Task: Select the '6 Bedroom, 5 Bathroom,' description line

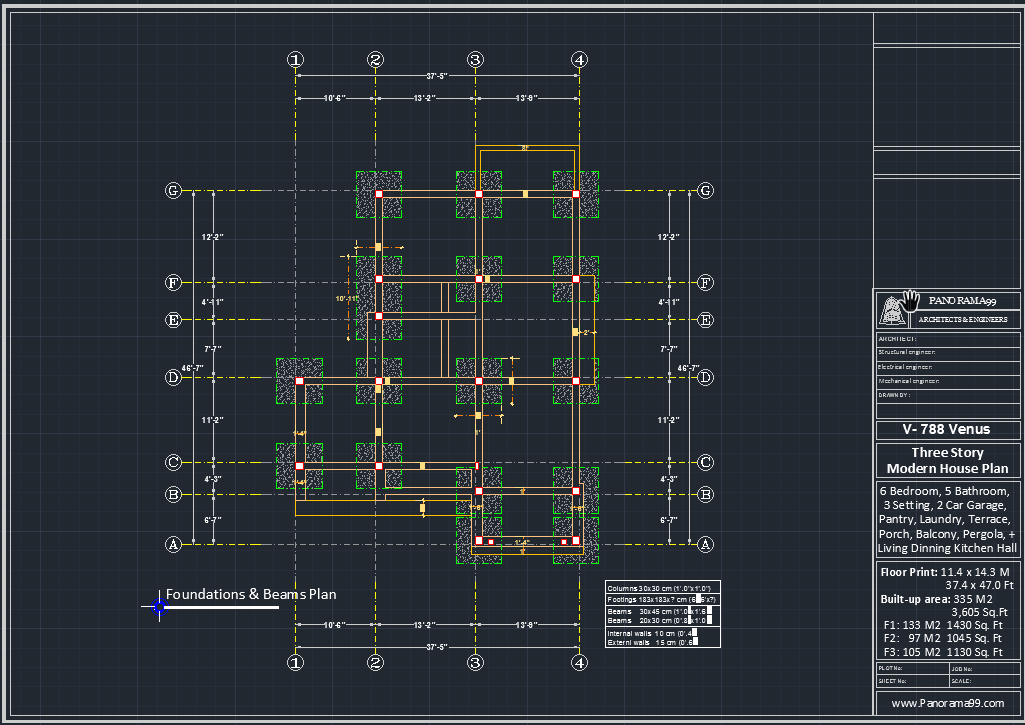Action: click(945, 491)
